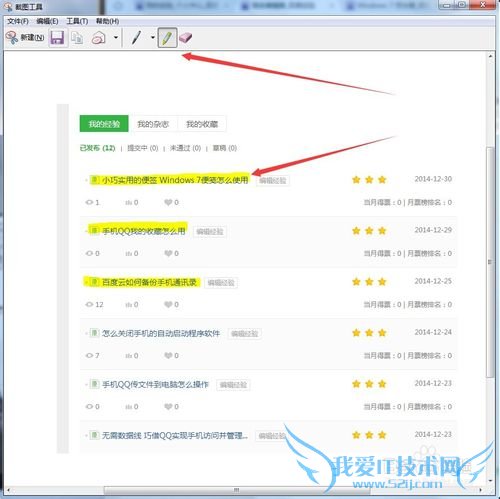This screenshot has width=500, height=499.
Task: Open article 怎么关闭手机的自动启动程序软件
Action: [161, 333]
